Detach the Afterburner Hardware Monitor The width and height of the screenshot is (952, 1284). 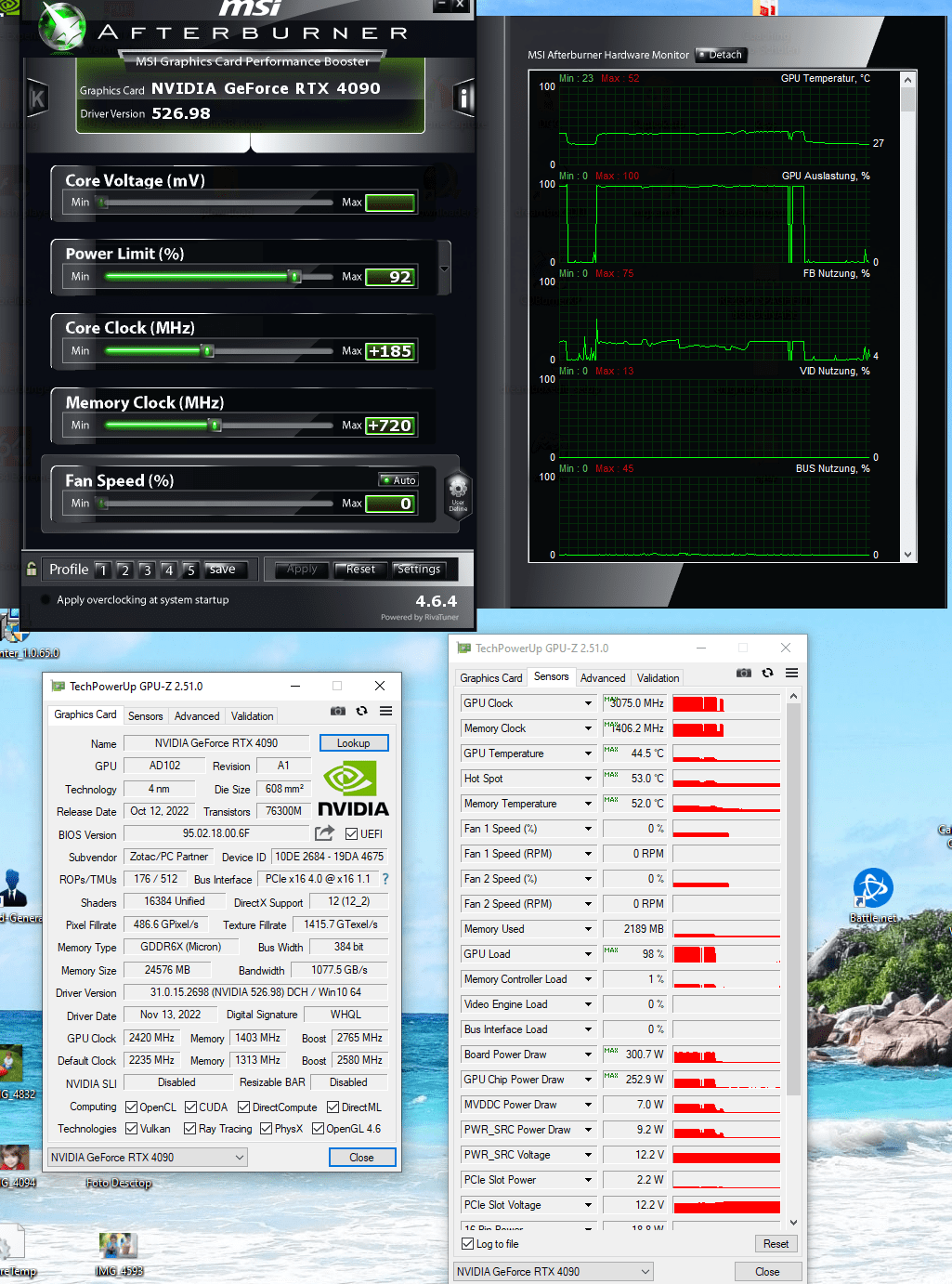[x=721, y=55]
